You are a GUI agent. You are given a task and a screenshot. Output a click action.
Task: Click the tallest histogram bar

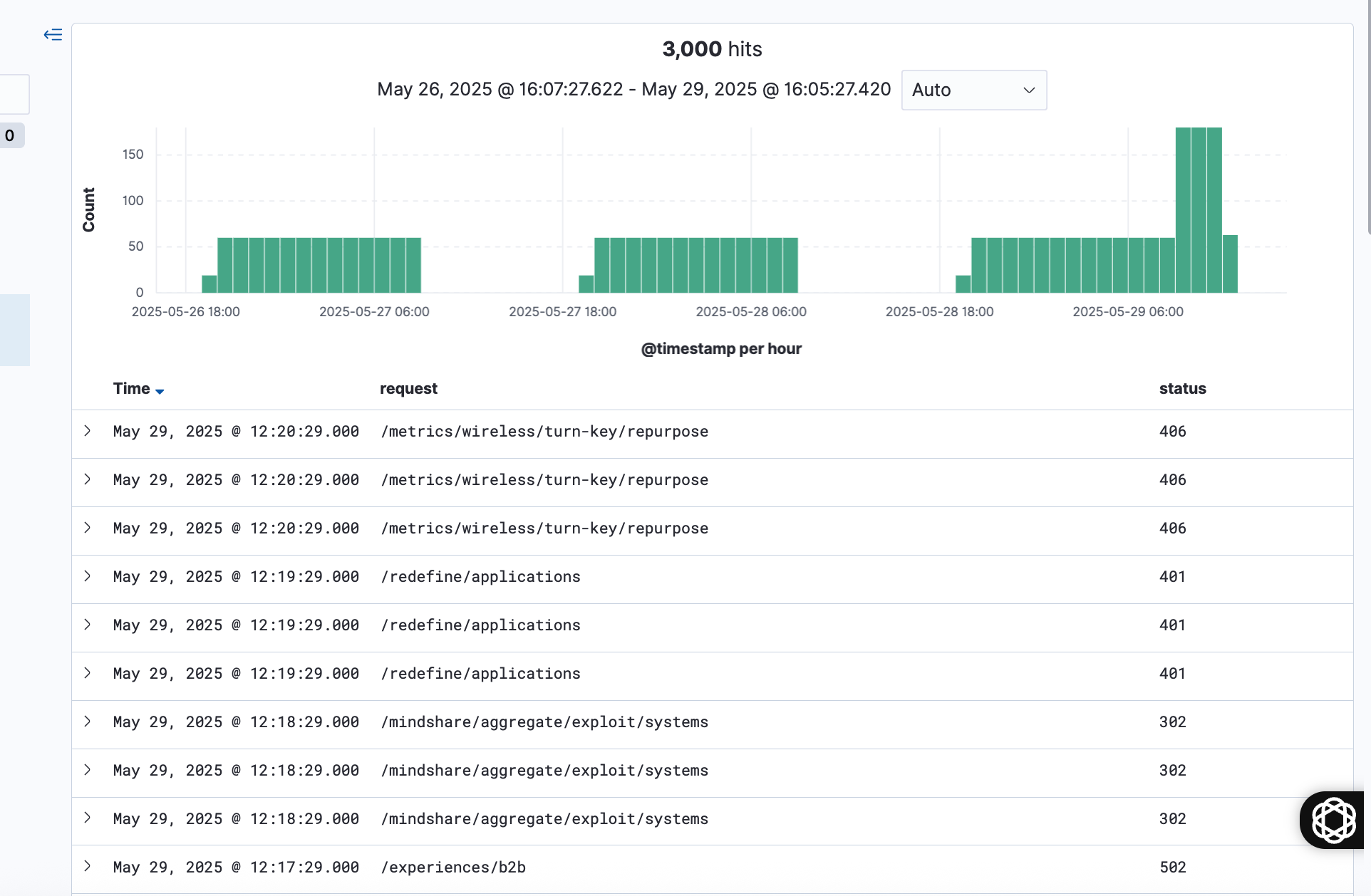pos(1199,210)
